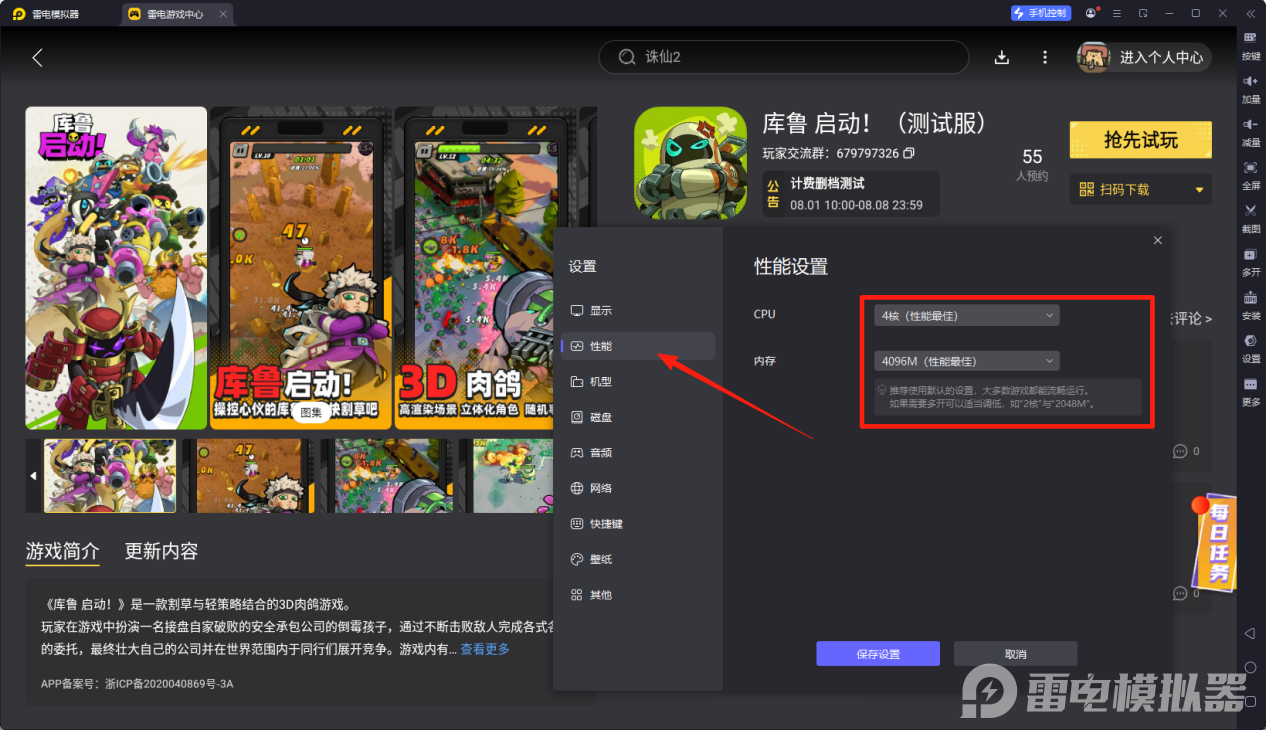Click the Android back triangle button

[x=1250, y=633]
